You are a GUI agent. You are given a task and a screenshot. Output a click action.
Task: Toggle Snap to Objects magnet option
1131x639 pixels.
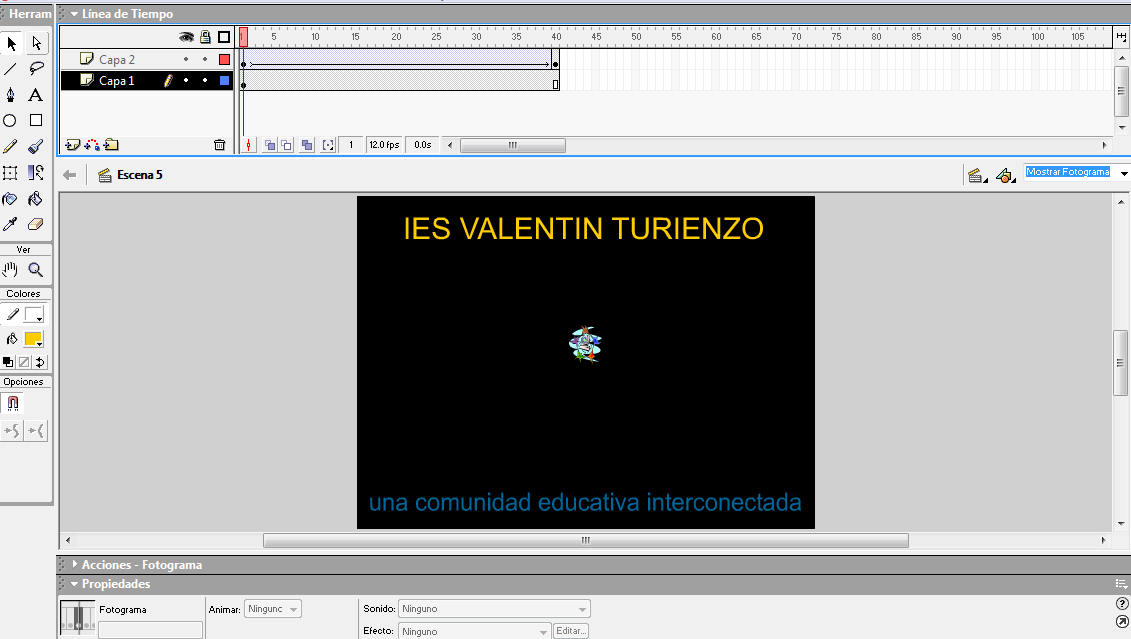click(x=13, y=403)
